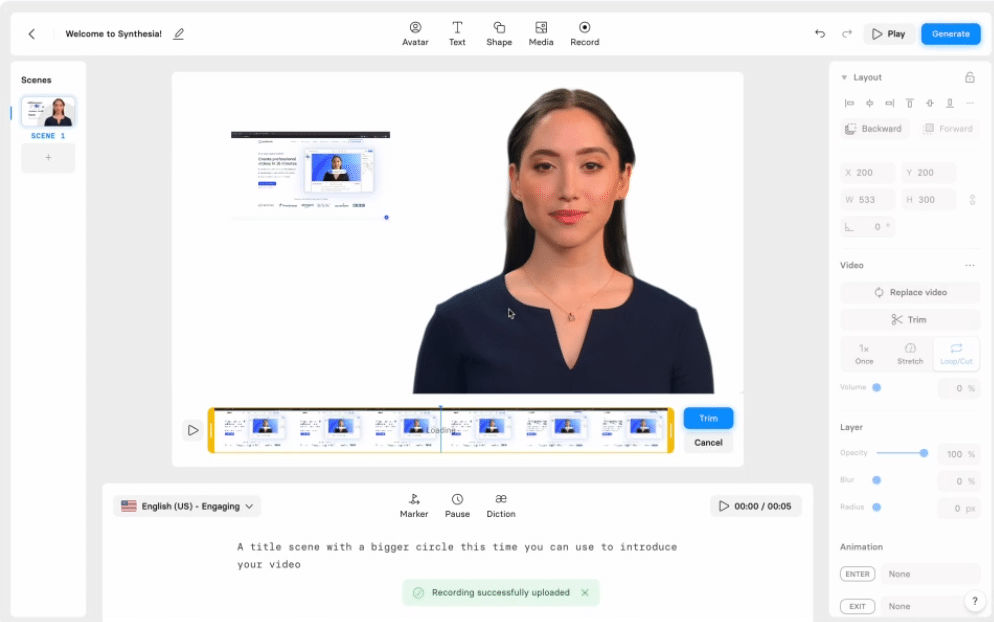This screenshot has width=994, height=622.
Task: Dismiss the Recording successfully uploaded notification
Action: (x=584, y=593)
